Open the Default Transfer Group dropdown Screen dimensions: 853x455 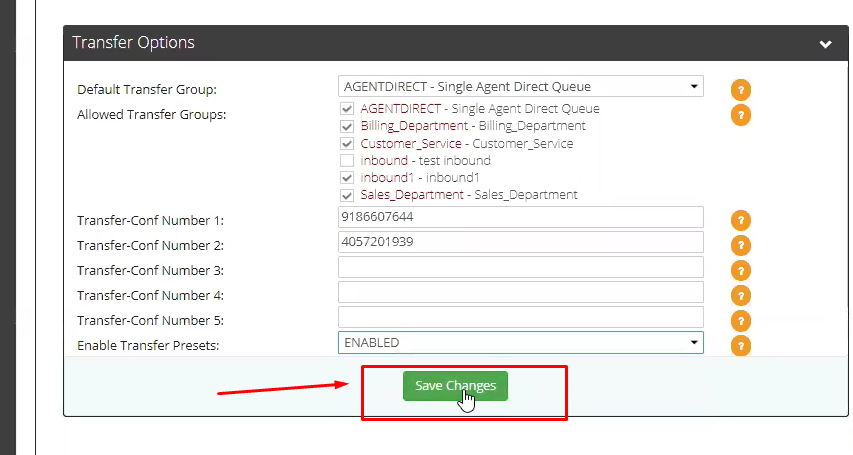521,87
